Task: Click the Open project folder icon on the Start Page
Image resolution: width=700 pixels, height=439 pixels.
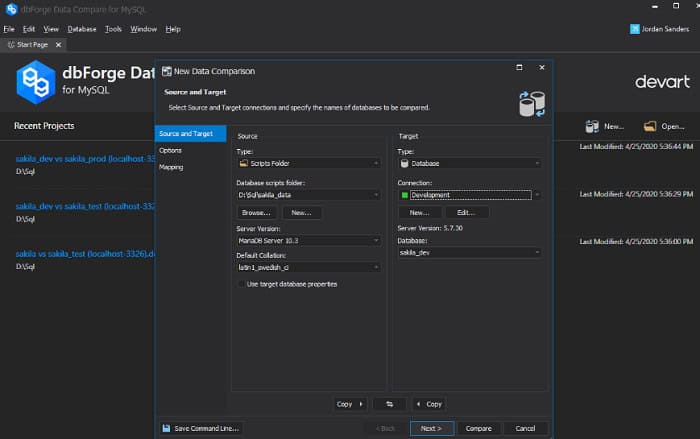Action: [650, 126]
